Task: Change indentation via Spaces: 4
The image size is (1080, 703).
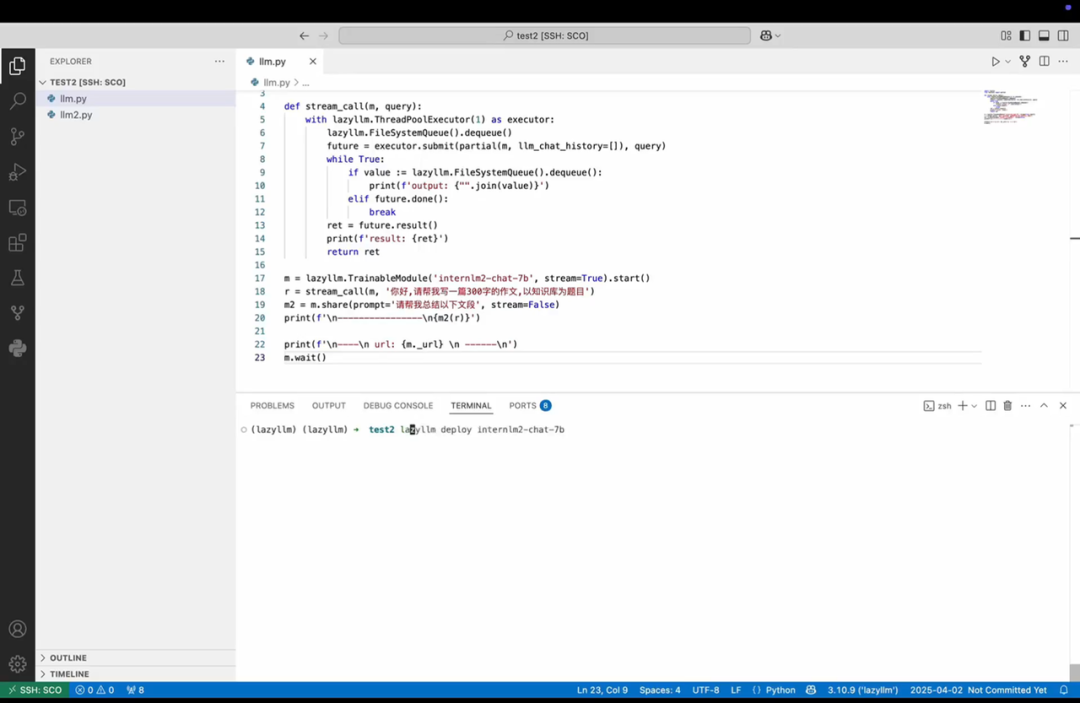Action: [x=659, y=690]
